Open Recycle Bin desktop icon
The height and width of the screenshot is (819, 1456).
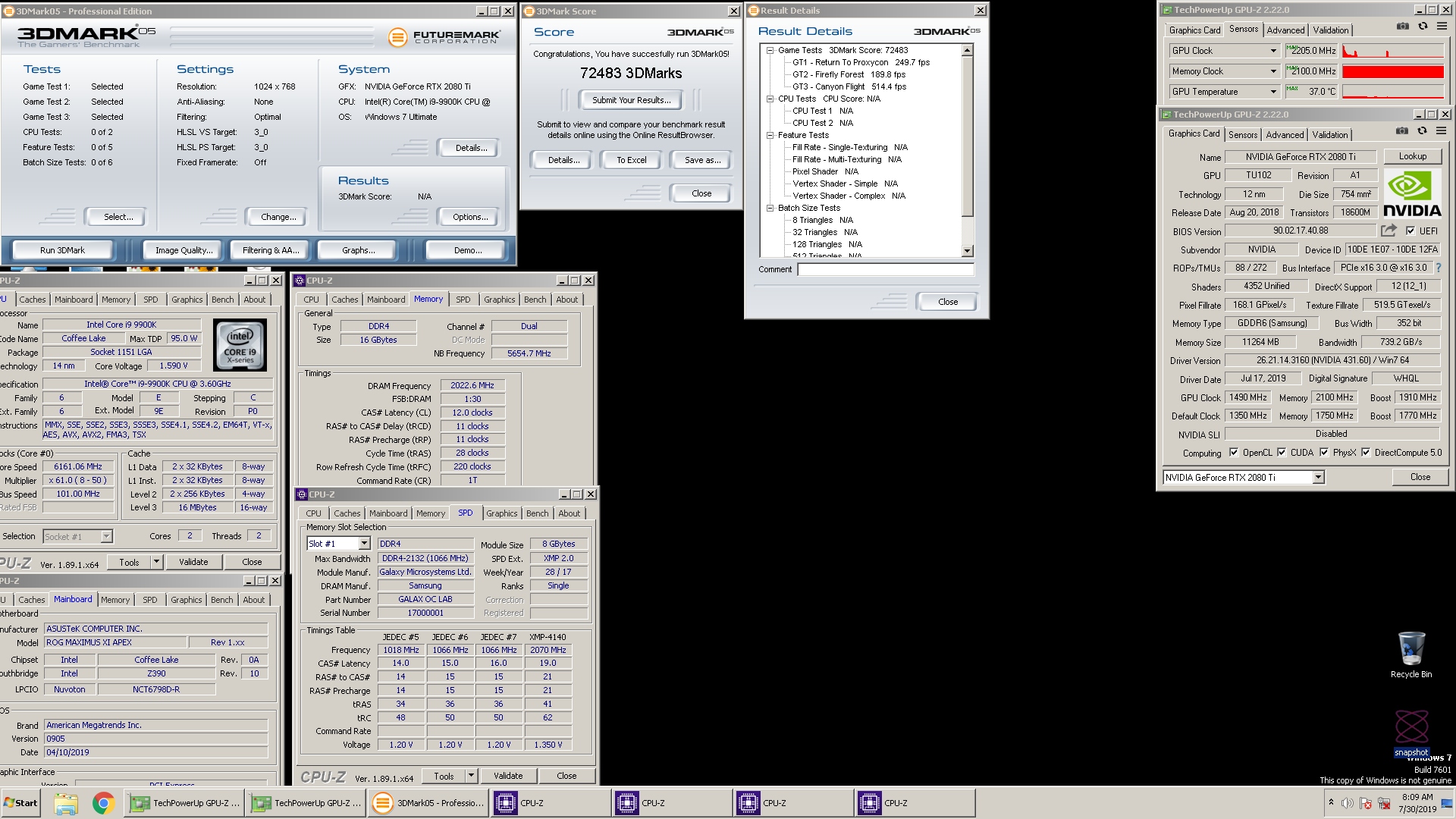(x=1411, y=655)
